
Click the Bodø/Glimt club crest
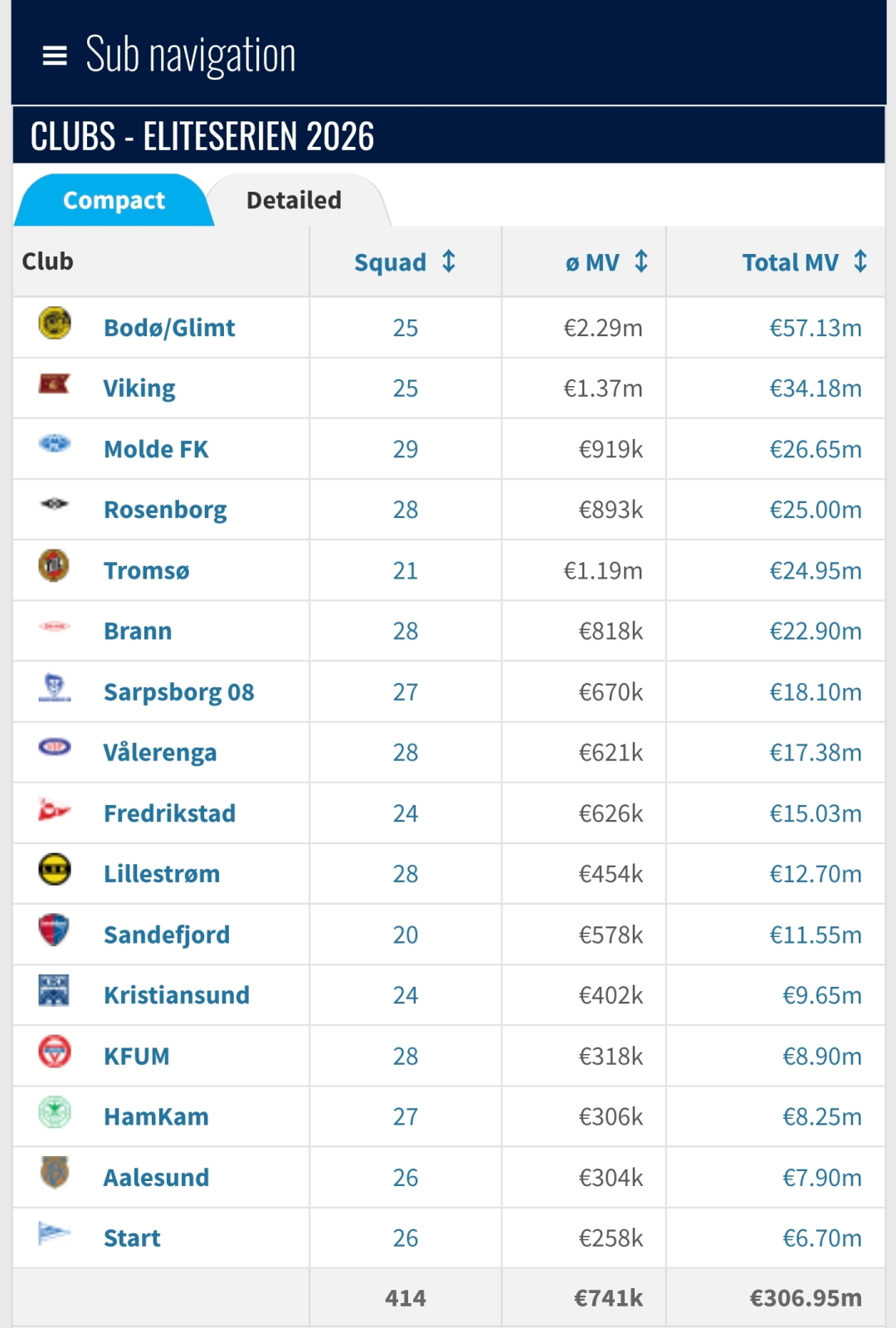[55, 324]
